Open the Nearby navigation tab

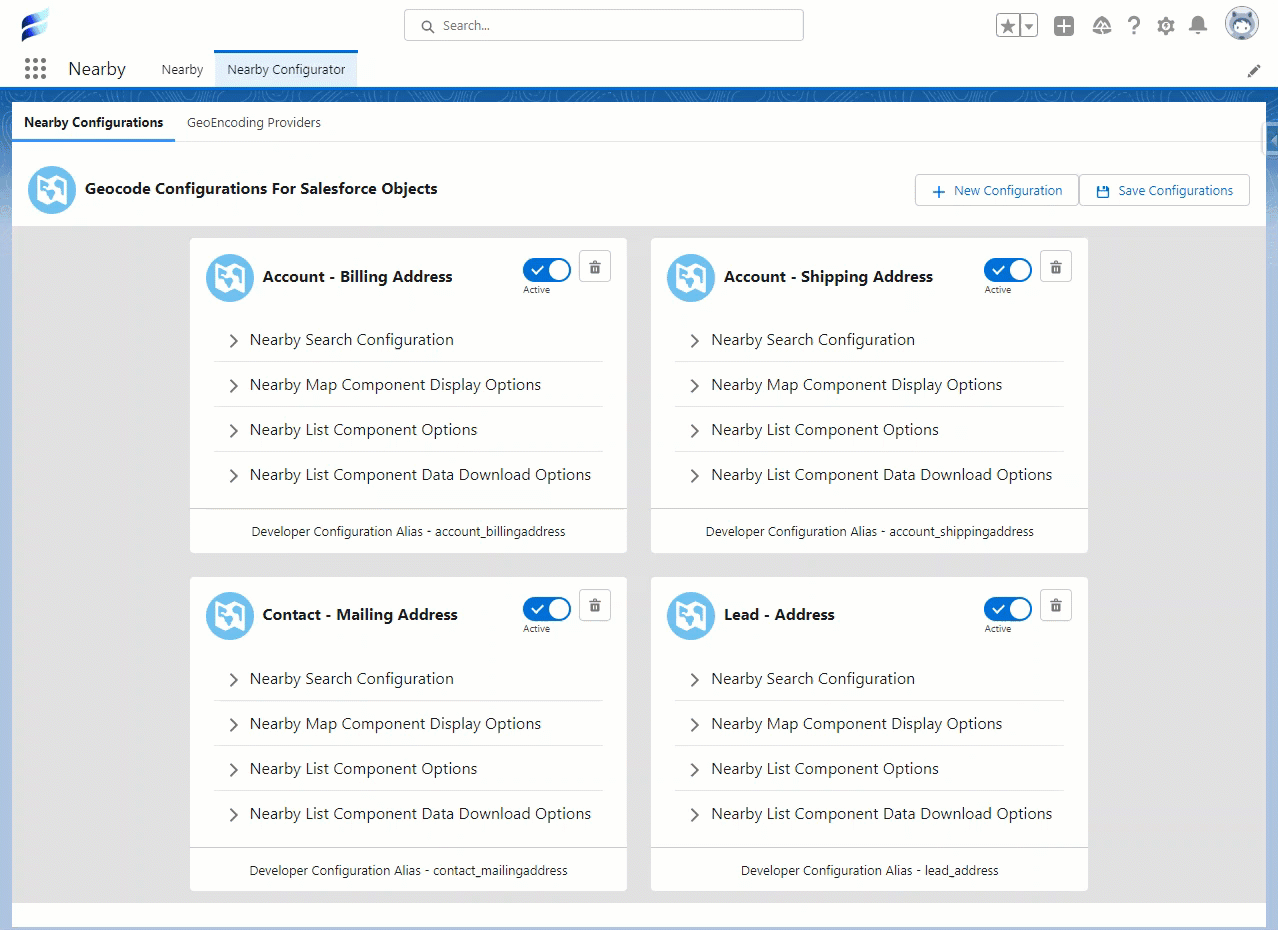(182, 70)
